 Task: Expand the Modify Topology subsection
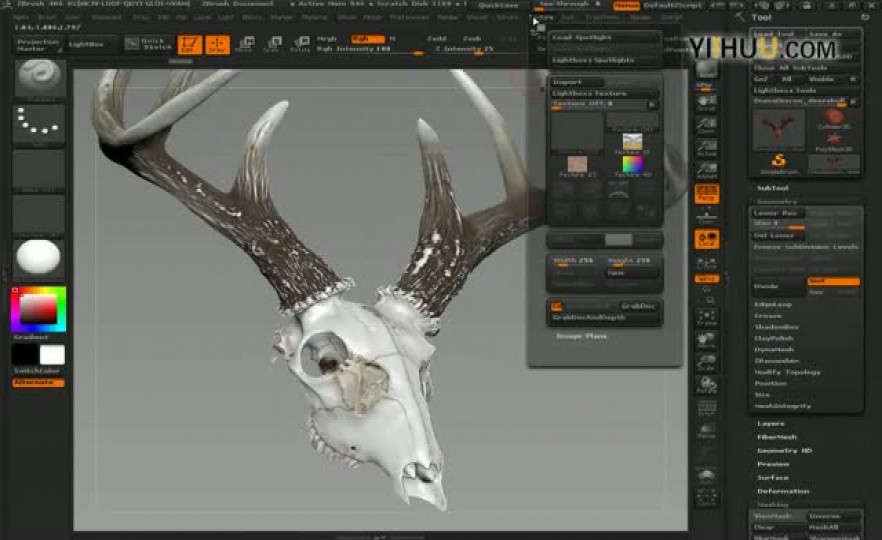tap(788, 372)
